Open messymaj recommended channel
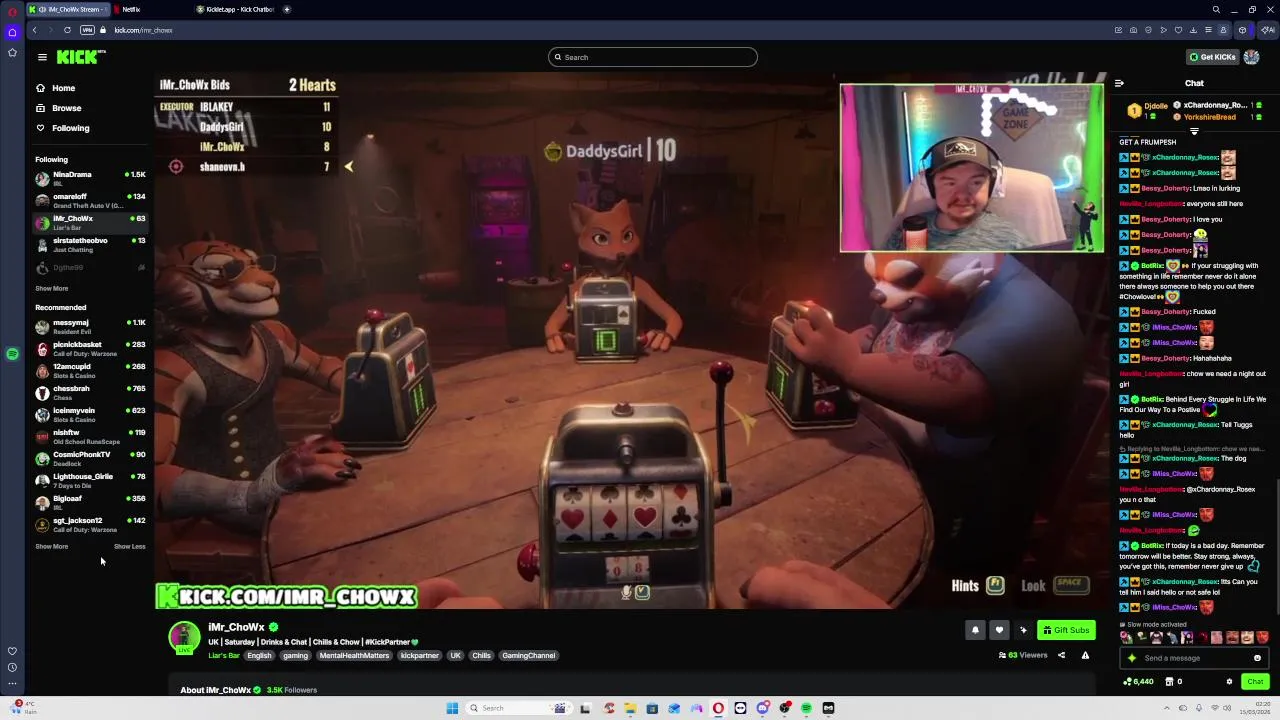 pyautogui.click(x=90, y=326)
